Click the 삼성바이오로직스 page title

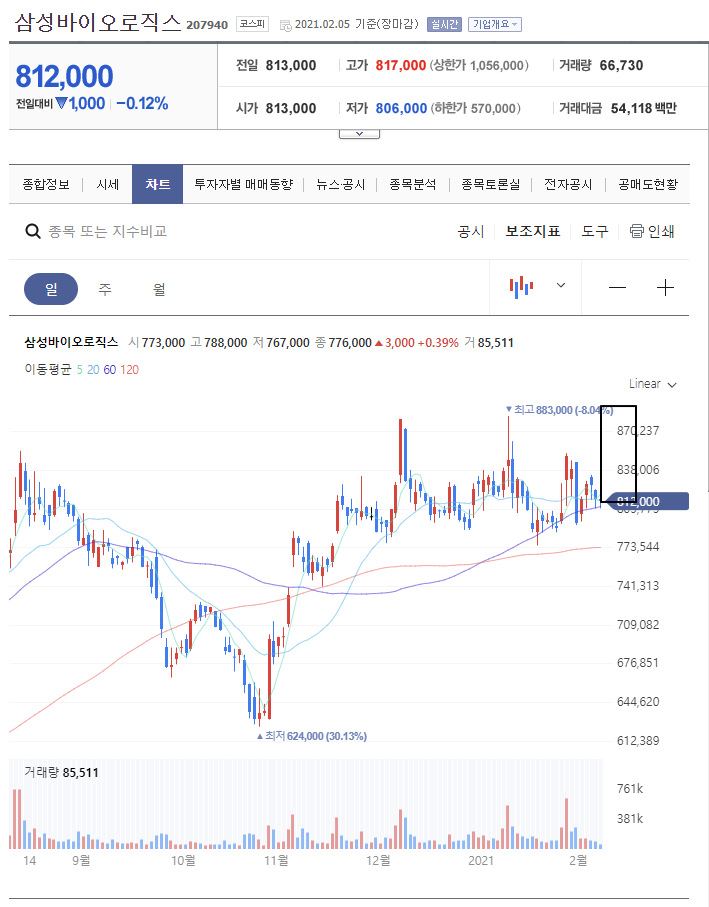click(x=98, y=23)
